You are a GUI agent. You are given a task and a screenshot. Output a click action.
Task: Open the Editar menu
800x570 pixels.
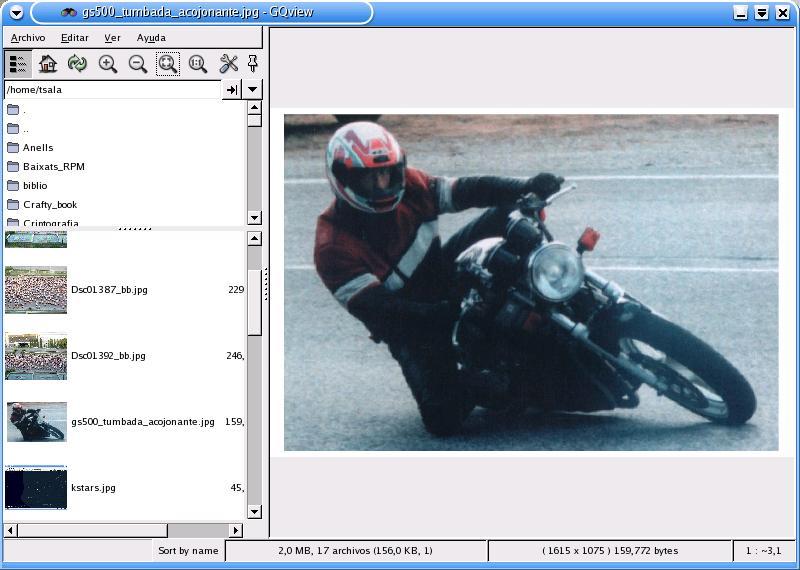pyautogui.click(x=74, y=38)
